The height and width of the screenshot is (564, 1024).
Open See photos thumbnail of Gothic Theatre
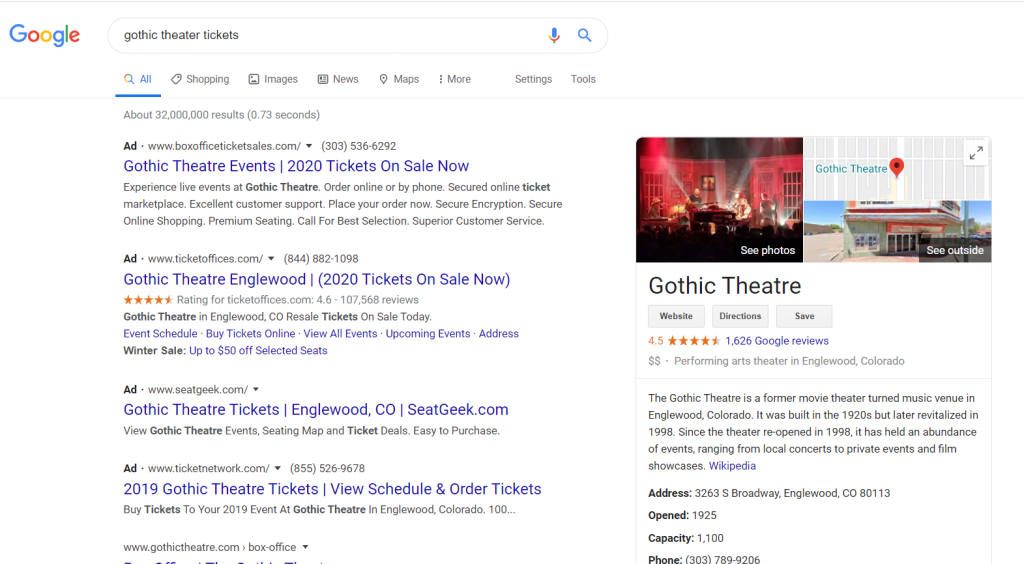tap(719, 200)
